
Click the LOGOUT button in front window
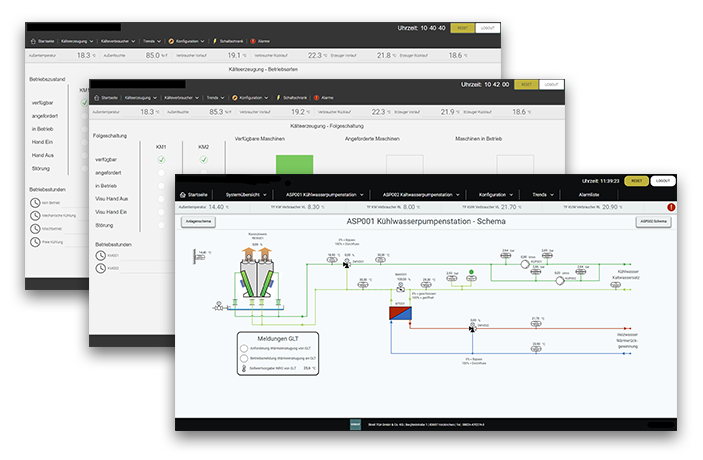pos(664,180)
